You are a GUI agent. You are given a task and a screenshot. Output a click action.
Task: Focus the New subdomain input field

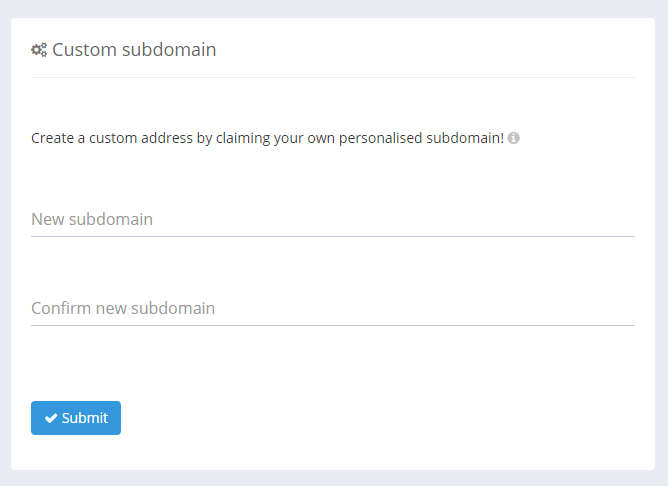(x=332, y=219)
